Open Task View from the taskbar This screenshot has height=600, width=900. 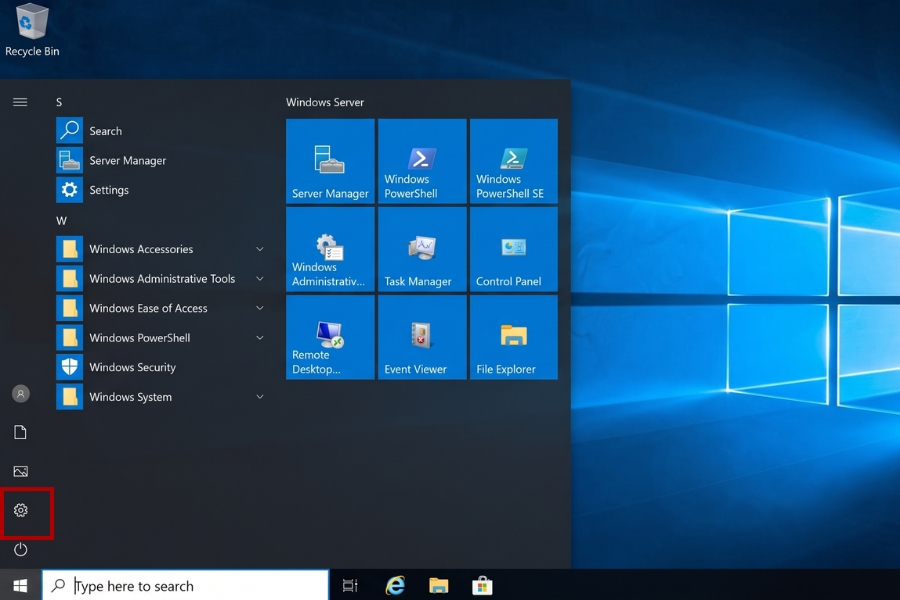pyautogui.click(x=350, y=586)
